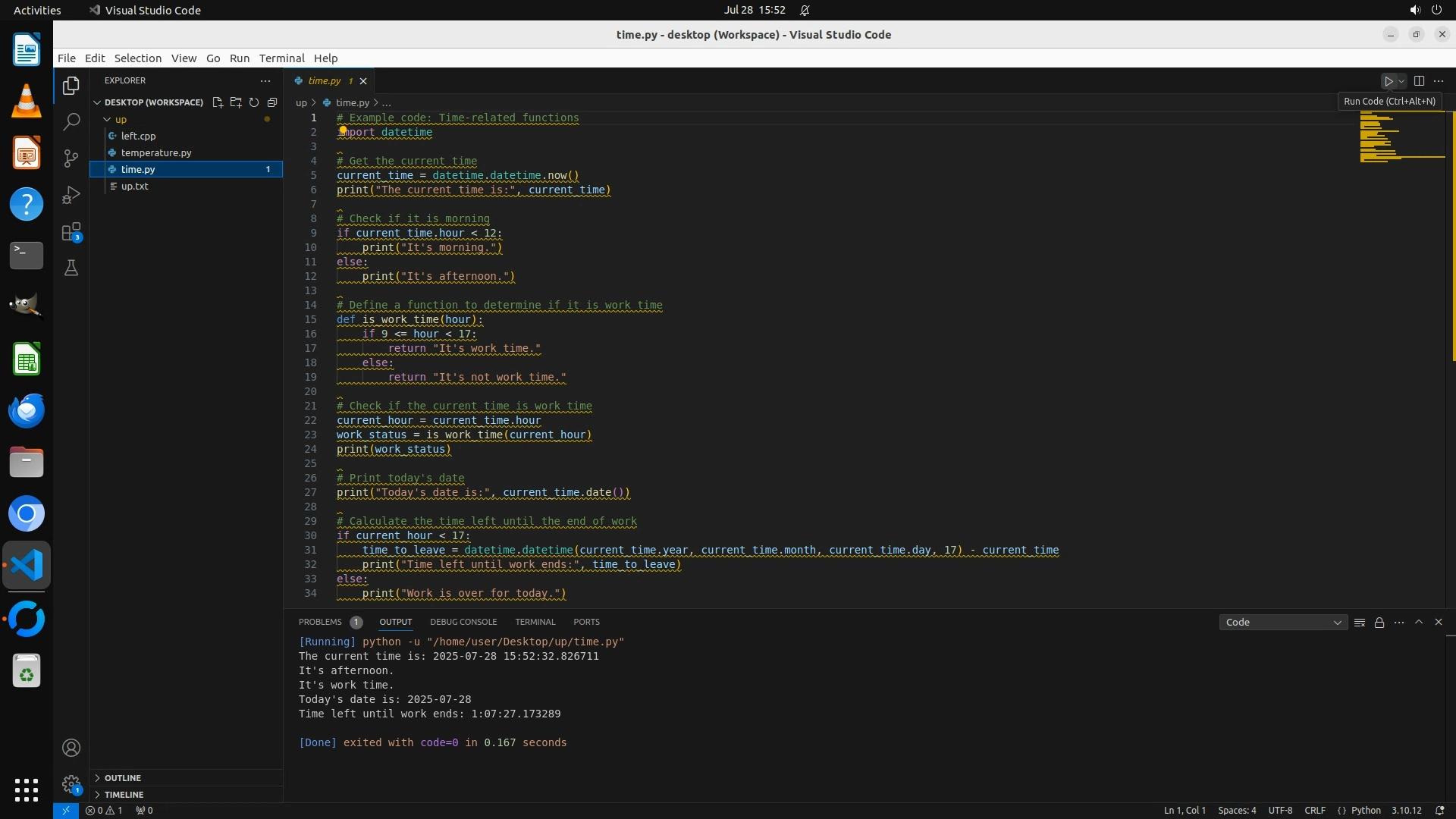Viewport: 1456px width, 819px height.
Task: Toggle output scroll lock icon
Action: pos(1379,623)
